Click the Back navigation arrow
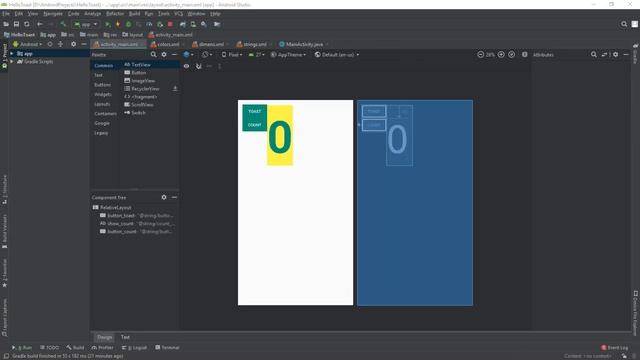This screenshot has width=640, height=360. pos(40,24)
